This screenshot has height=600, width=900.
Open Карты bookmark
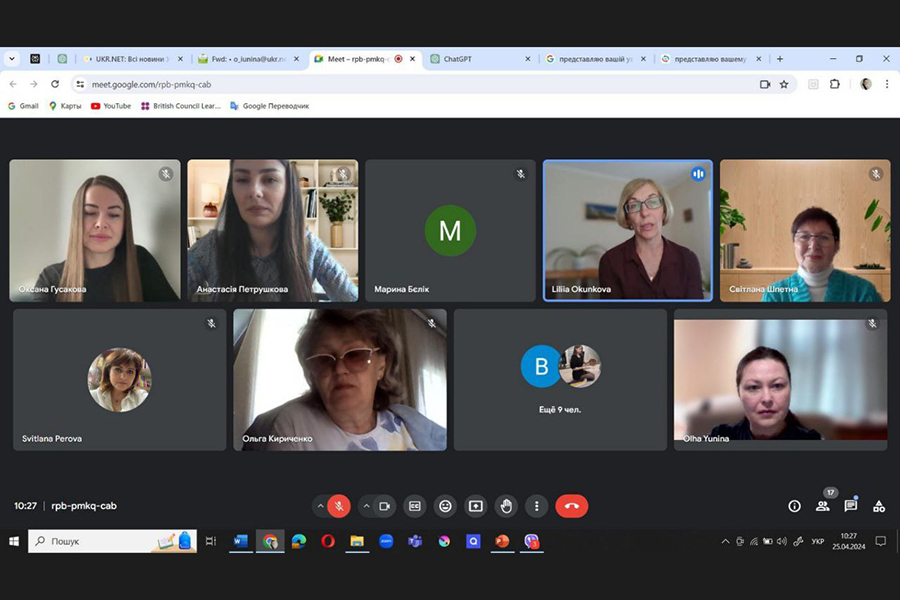click(x=65, y=106)
